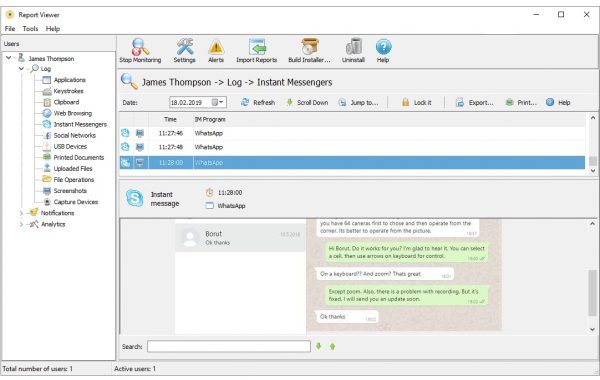Show the Clipboard log
The width and height of the screenshot is (600, 380).
click(66, 102)
